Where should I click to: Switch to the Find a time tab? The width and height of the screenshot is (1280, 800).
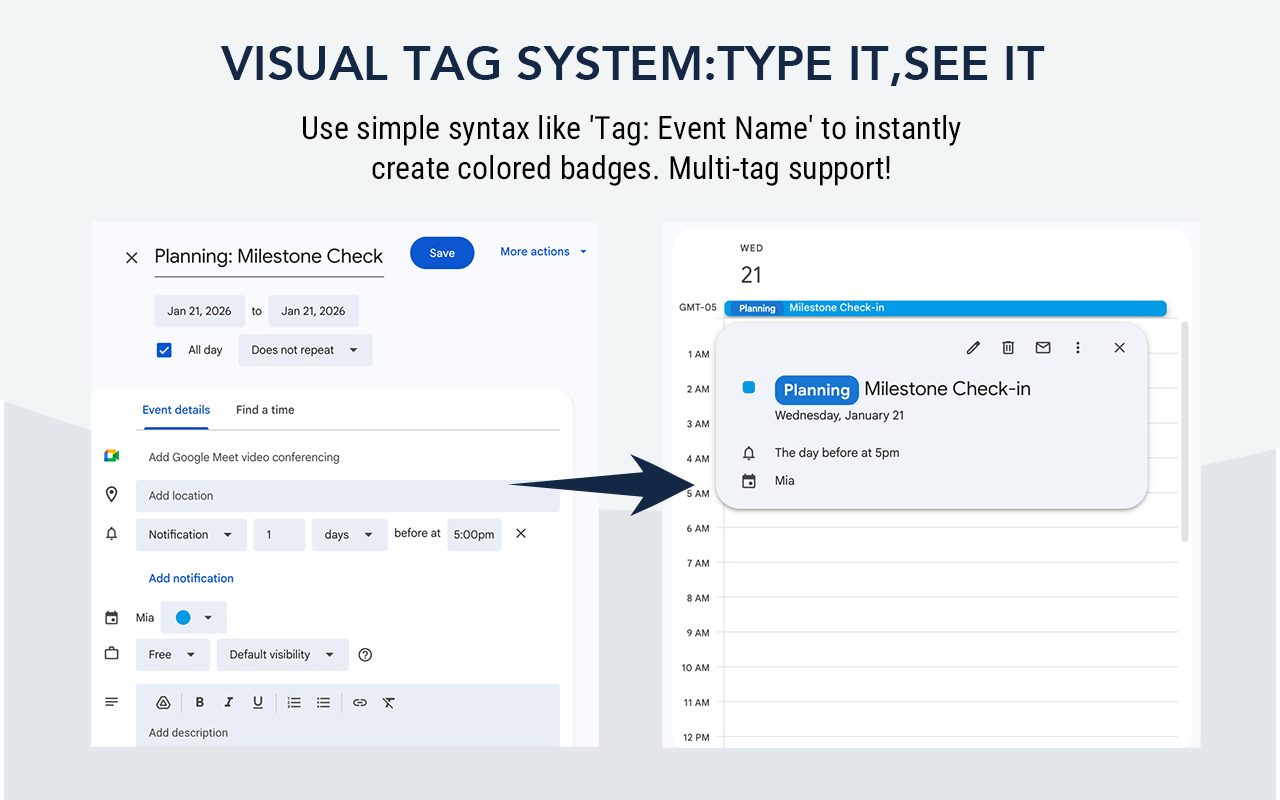265,410
